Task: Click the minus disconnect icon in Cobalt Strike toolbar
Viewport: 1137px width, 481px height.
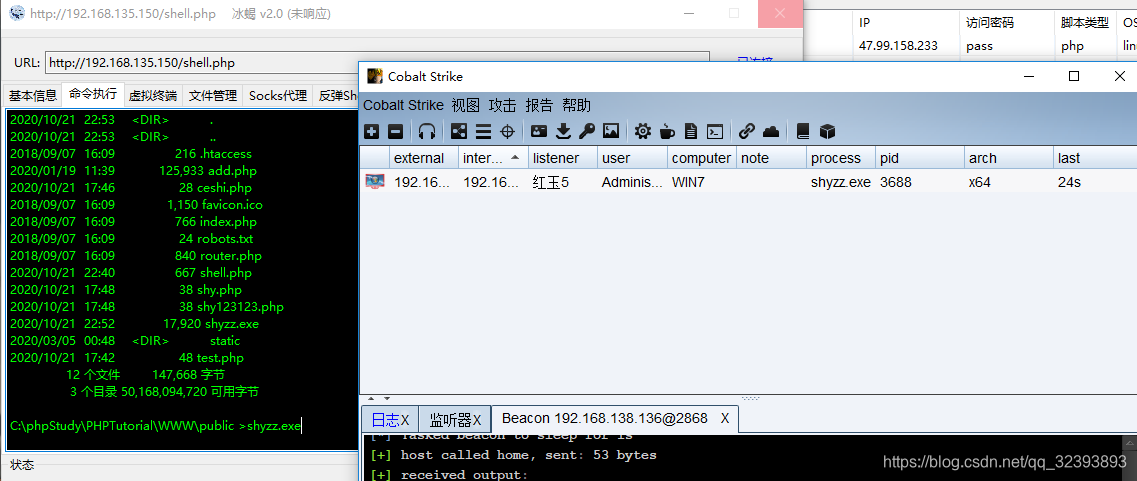Action: pos(395,131)
